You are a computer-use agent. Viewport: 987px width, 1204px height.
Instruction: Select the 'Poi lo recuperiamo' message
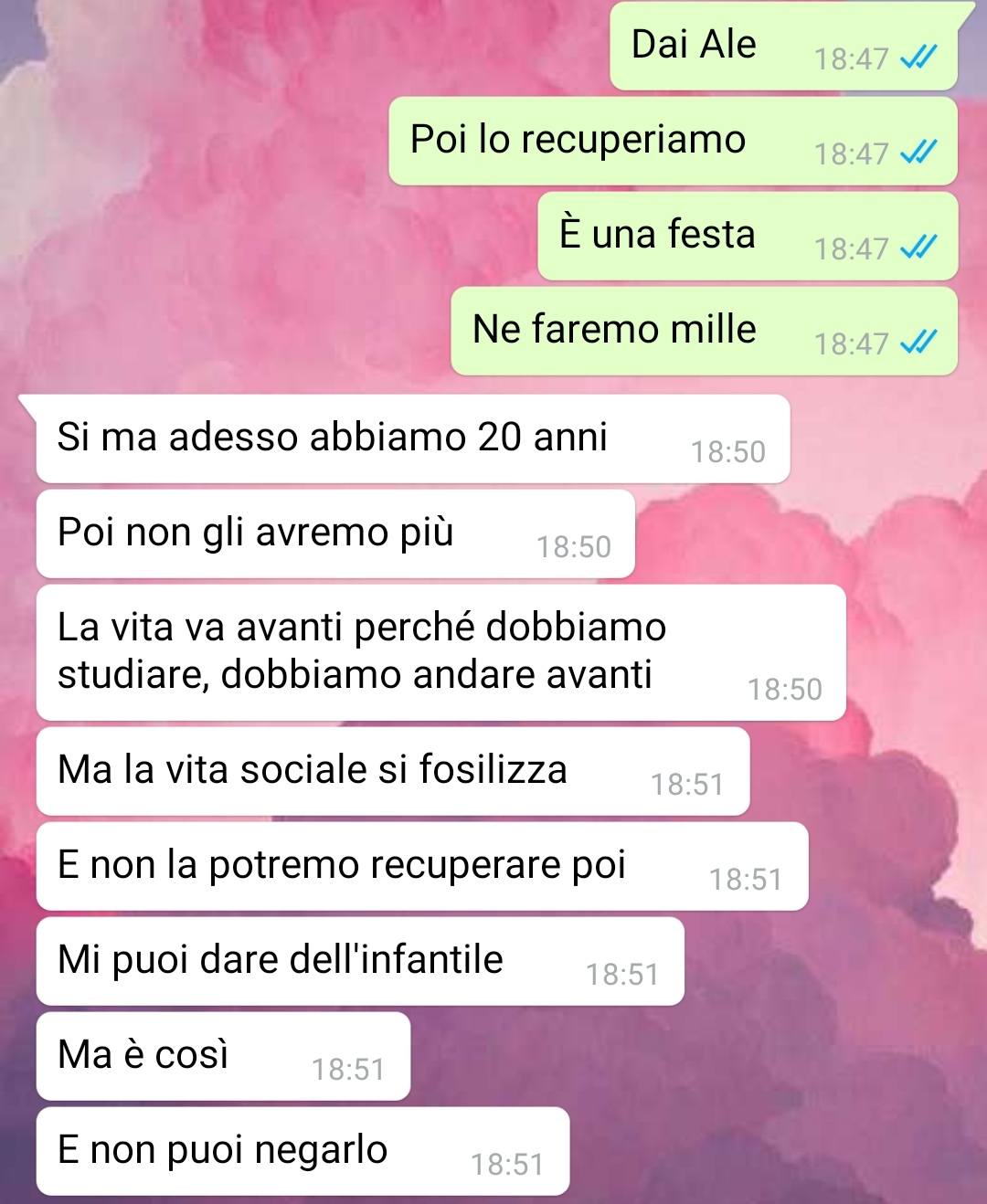(674, 141)
